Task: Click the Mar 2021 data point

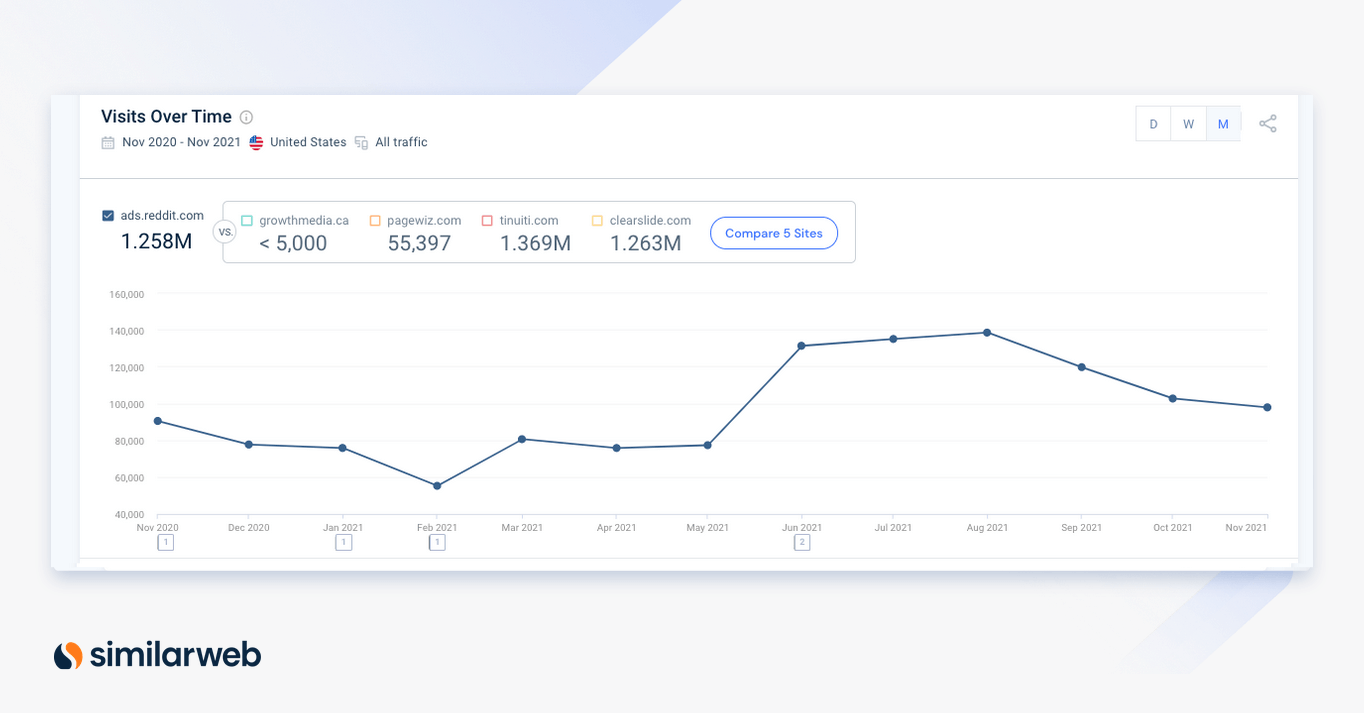Action: click(522, 439)
